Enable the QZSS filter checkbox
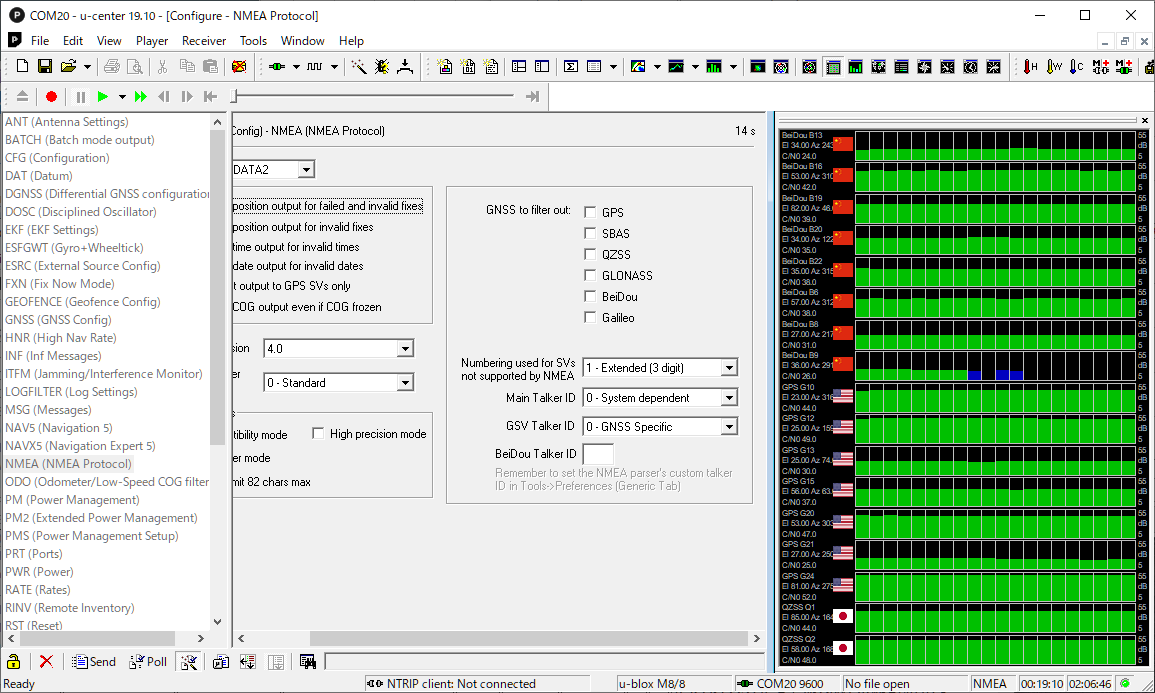 [x=590, y=254]
